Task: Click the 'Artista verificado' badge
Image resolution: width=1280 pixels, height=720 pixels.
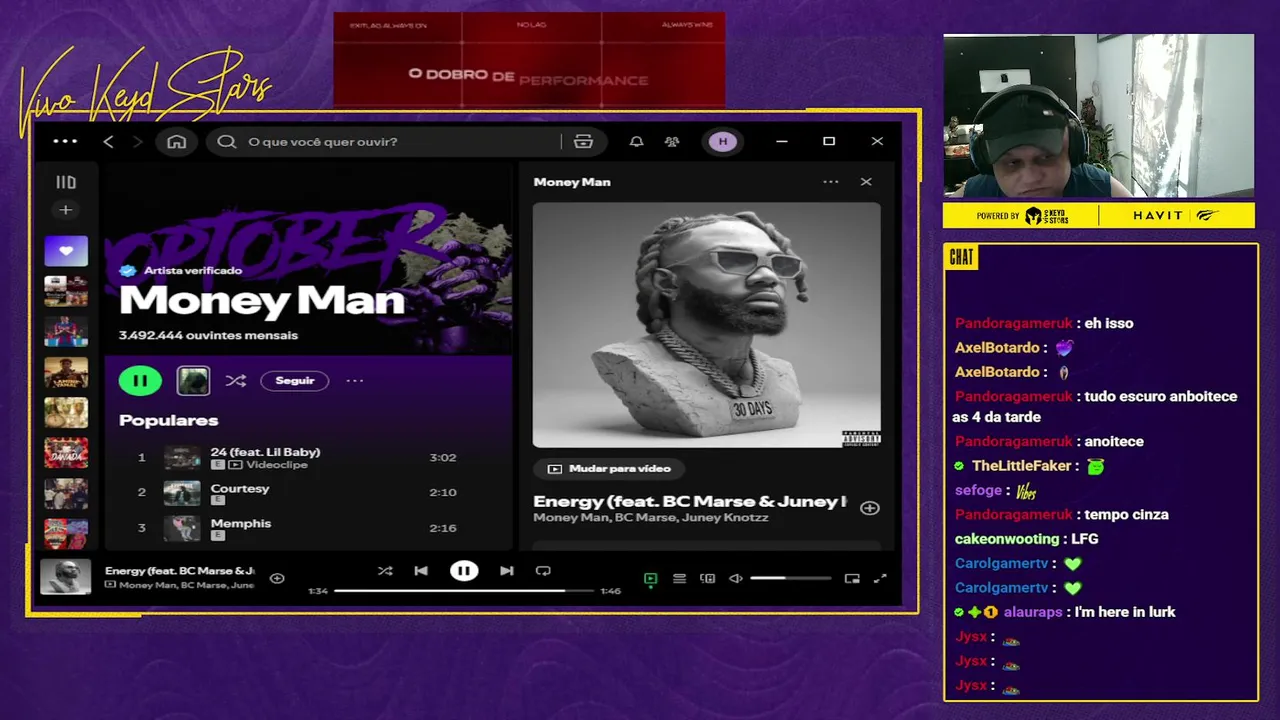Action: 181,270
